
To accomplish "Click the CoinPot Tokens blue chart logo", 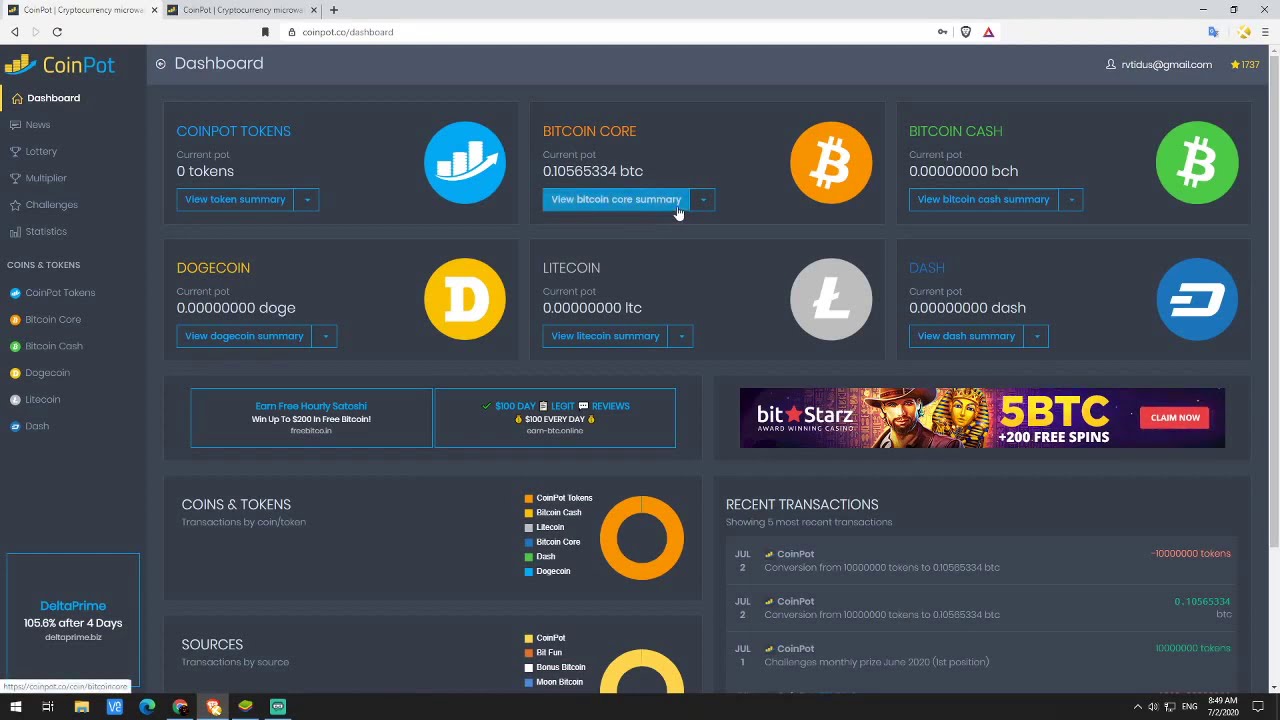I will pos(465,162).
